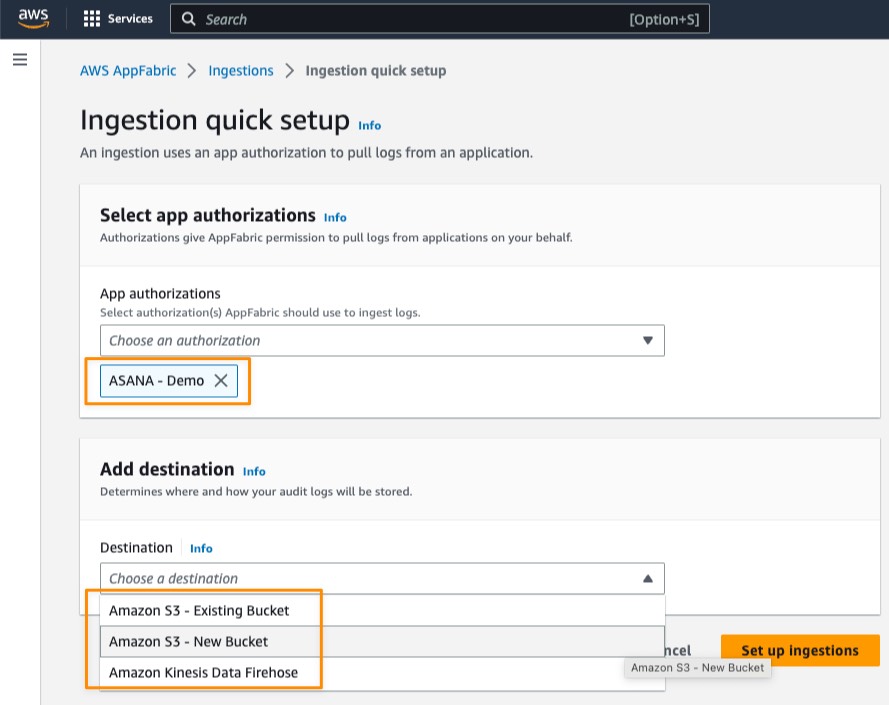The width and height of the screenshot is (889, 705).
Task: Expand the Choose an authorization dropdown
Action: 382,340
